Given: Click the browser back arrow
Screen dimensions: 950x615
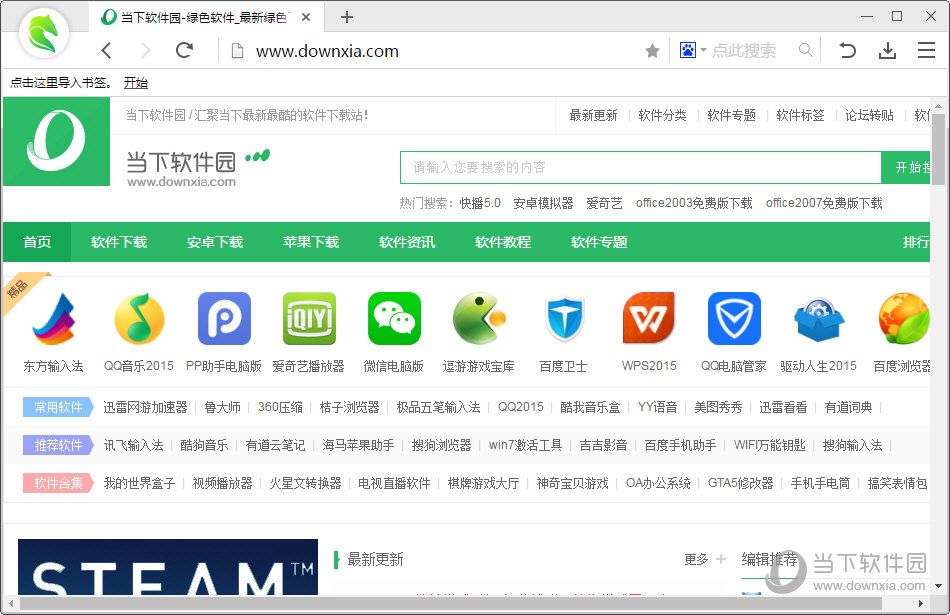Looking at the screenshot, I should pos(107,50).
